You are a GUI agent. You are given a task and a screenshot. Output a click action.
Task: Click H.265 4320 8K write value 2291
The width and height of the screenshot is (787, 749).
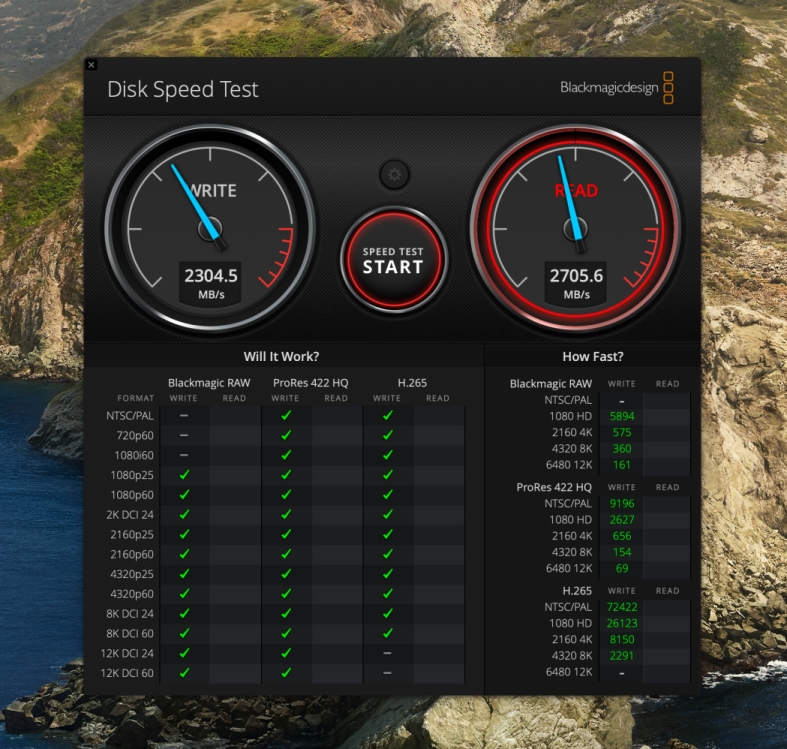pos(622,656)
